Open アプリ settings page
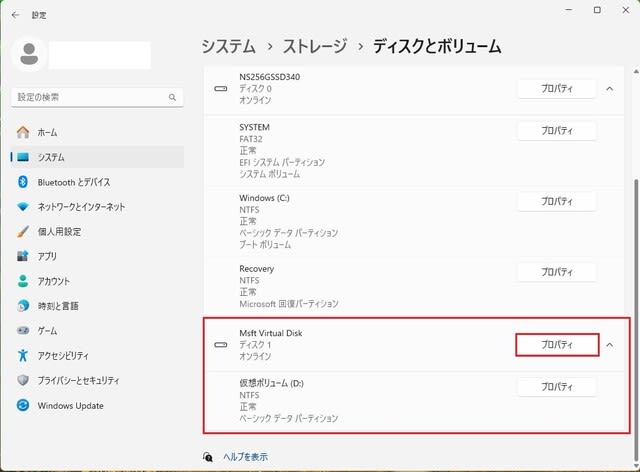The width and height of the screenshot is (640, 472). [98, 256]
